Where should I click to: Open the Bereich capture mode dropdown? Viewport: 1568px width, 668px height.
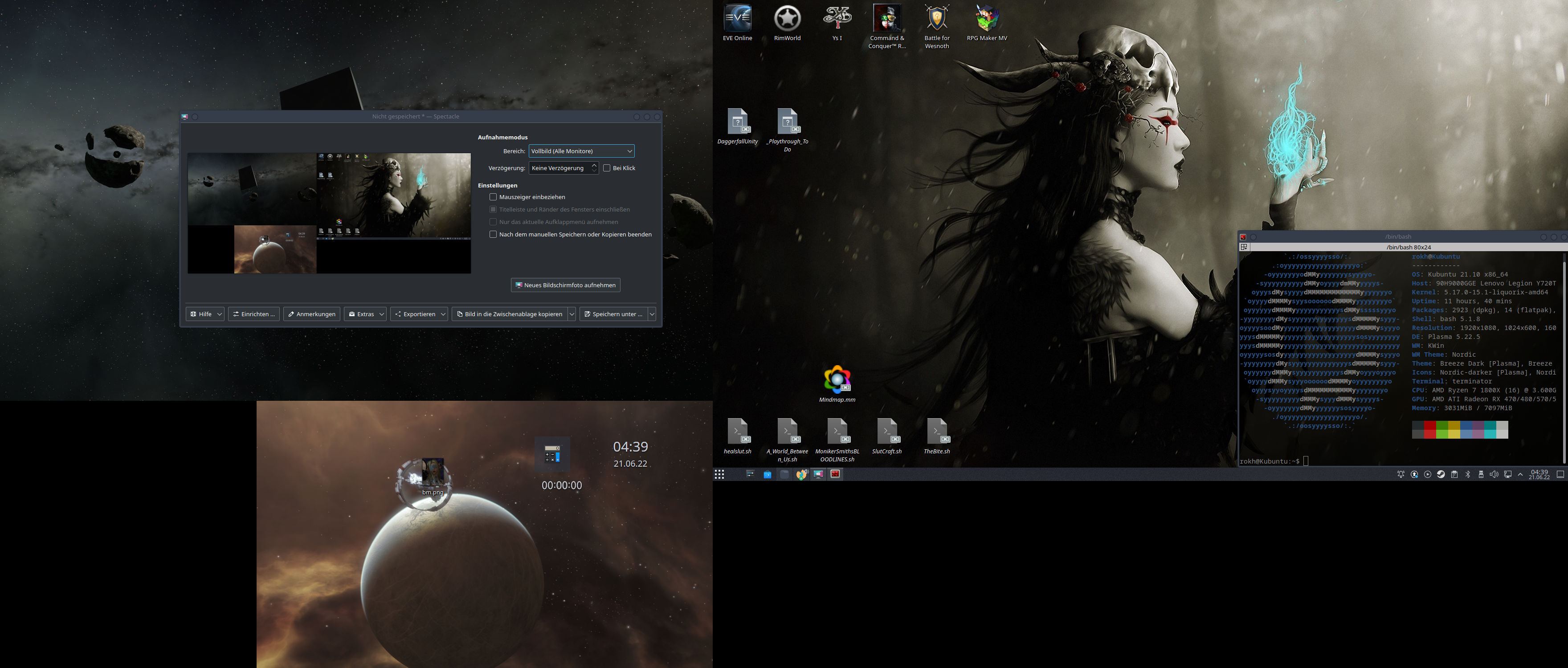[x=581, y=151]
